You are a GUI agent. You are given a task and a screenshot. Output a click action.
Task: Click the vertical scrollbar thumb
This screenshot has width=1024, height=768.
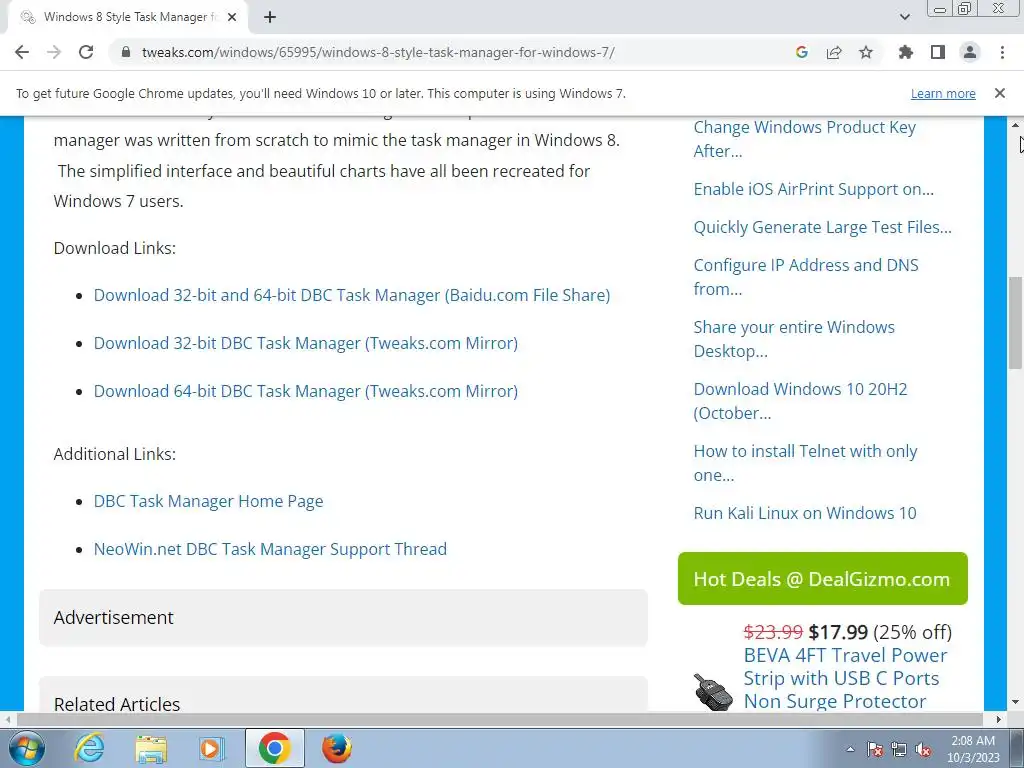point(1015,323)
